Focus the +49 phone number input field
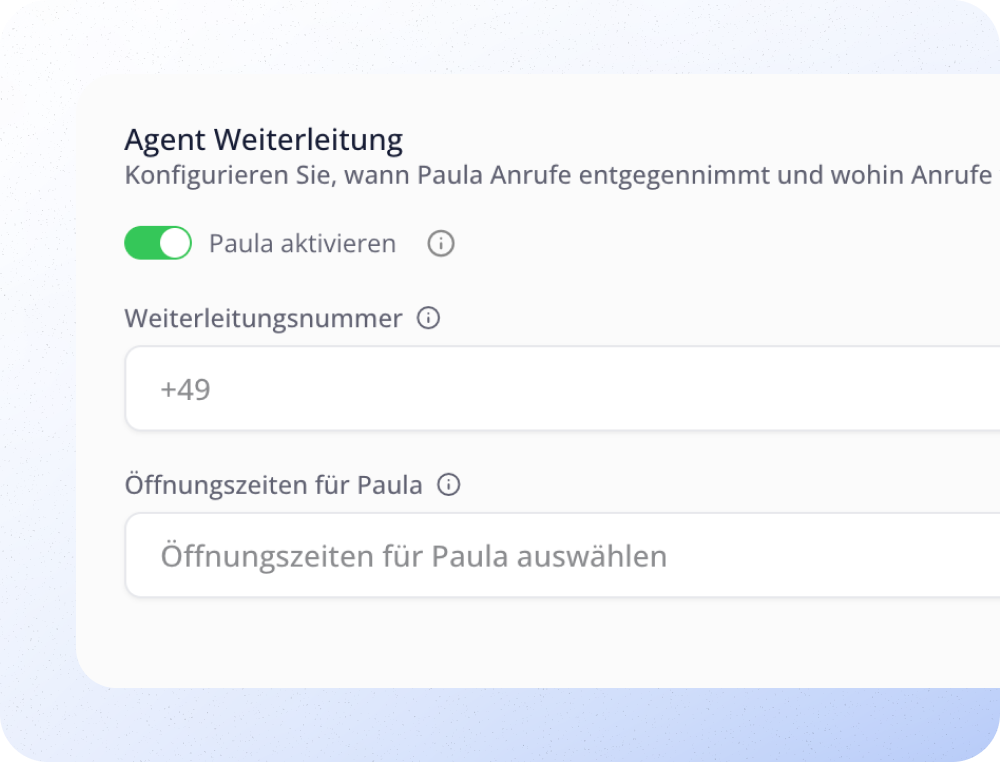Screen dimensions: 1000x762 (500, 389)
